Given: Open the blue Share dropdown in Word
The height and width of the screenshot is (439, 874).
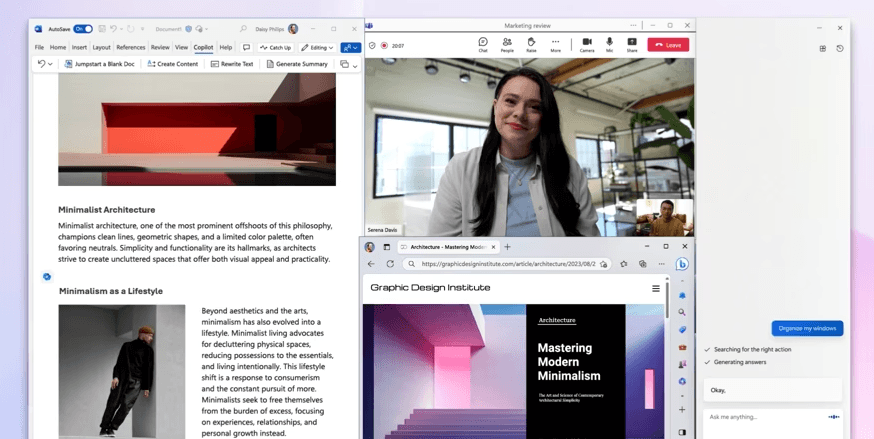Looking at the screenshot, I should click(x=351, y=48).
